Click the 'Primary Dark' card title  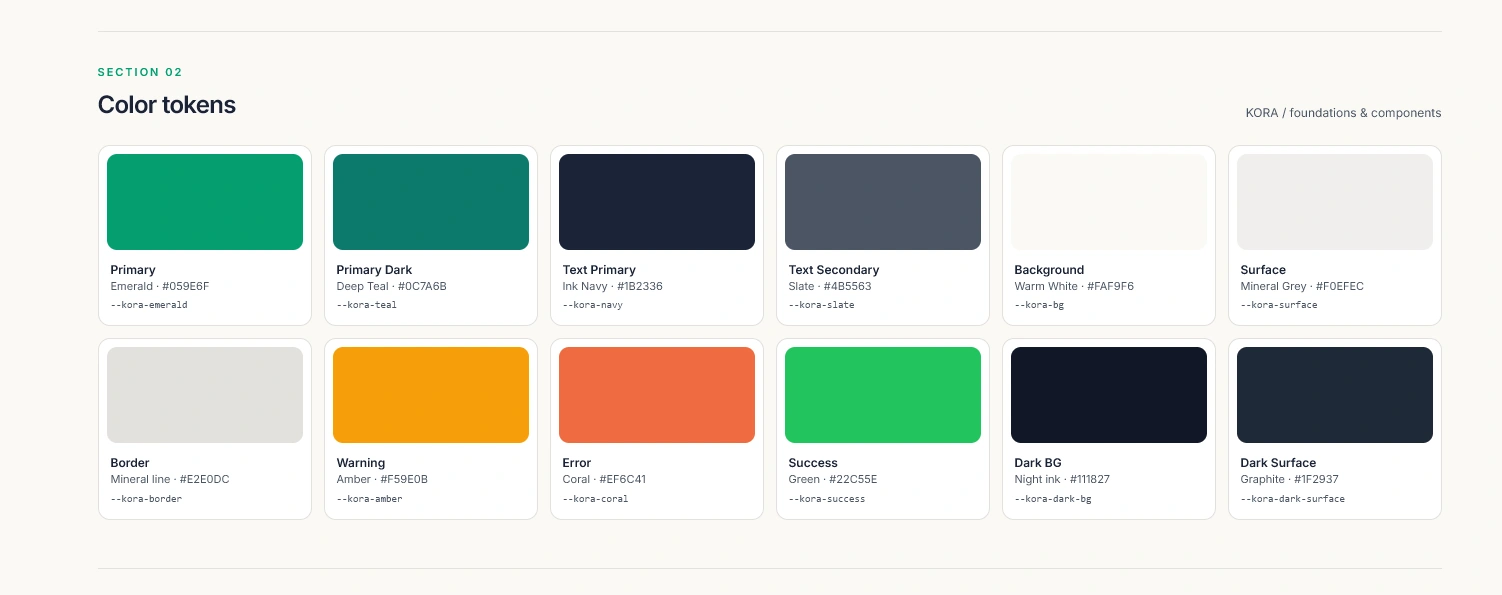pyautogui.click(x=374, y=270)
